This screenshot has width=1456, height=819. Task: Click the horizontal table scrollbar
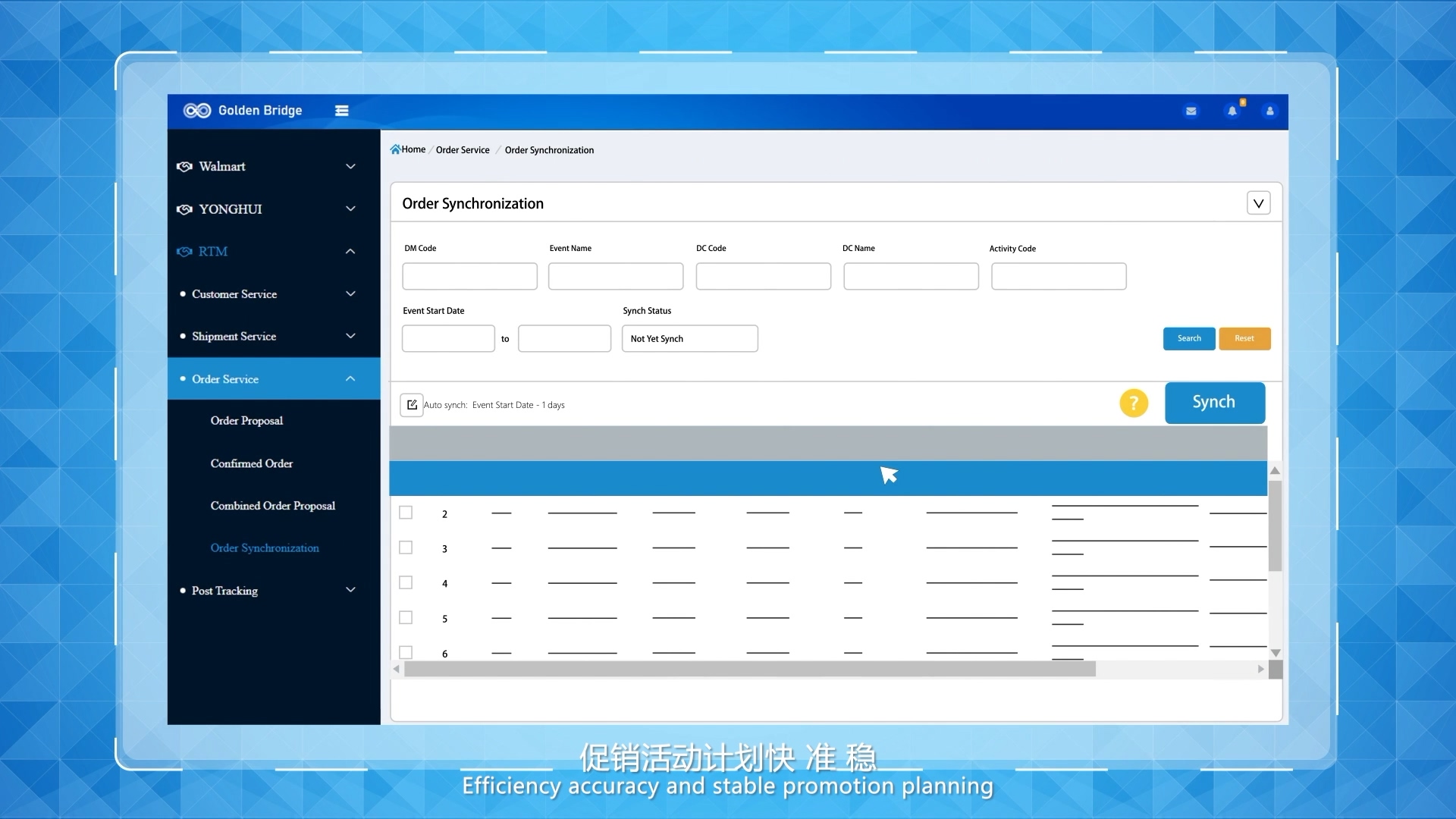point(749,669)
